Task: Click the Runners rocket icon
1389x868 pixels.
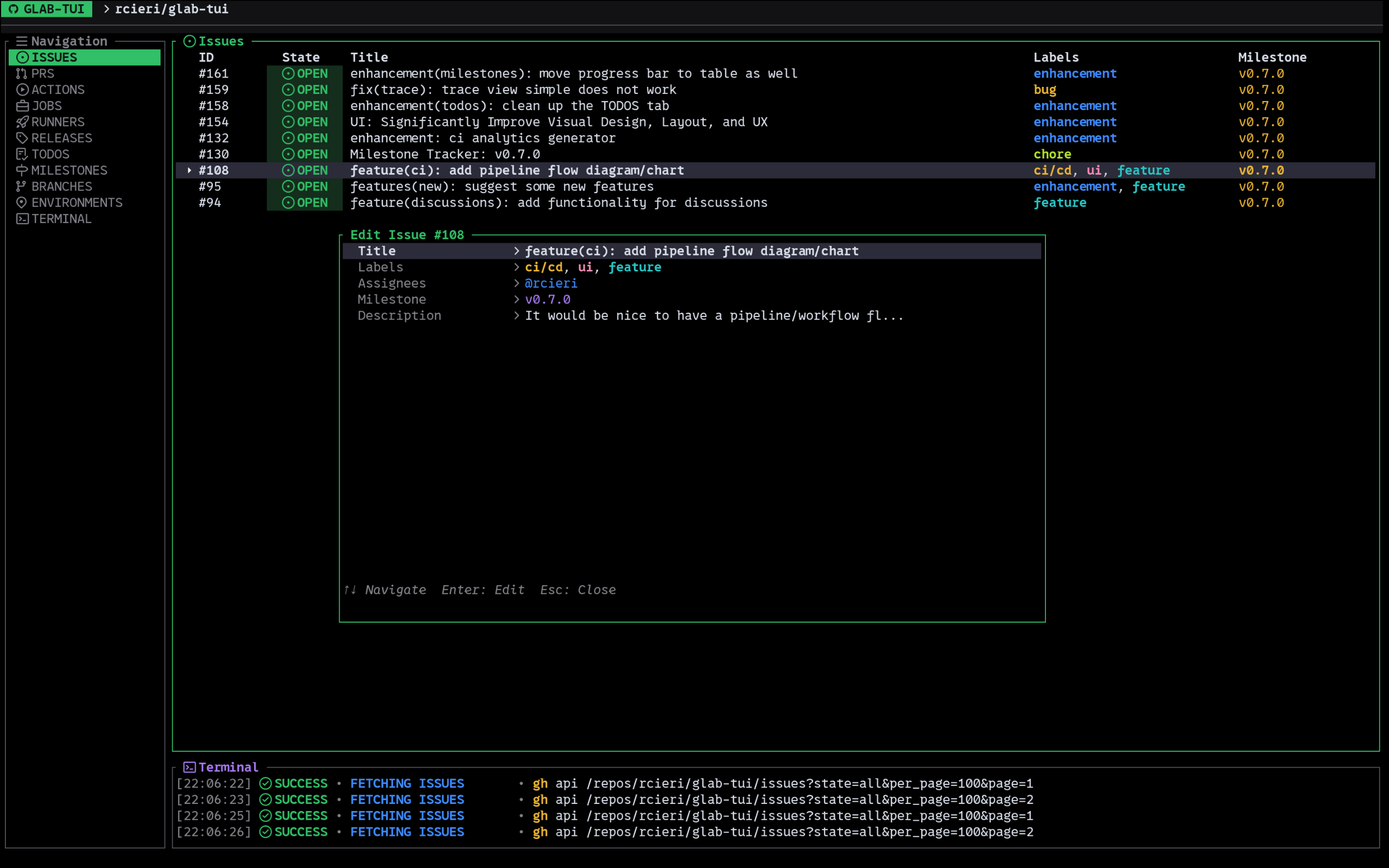Action: coord(22,122)
